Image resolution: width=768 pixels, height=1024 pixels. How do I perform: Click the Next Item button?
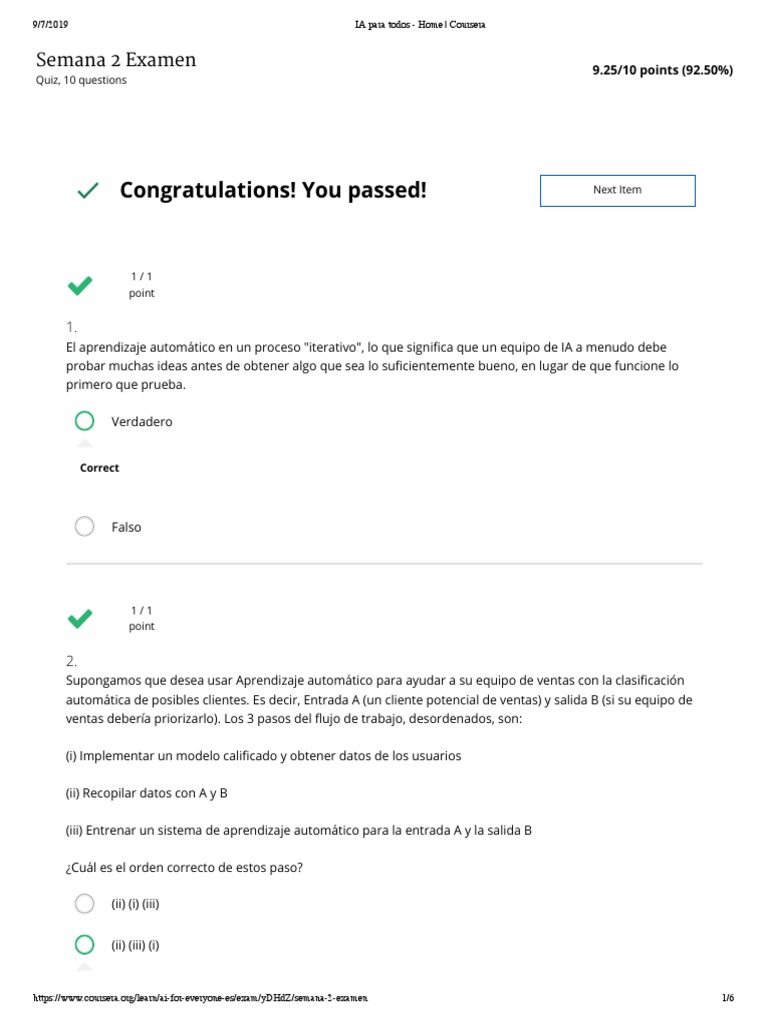(617, 190)
